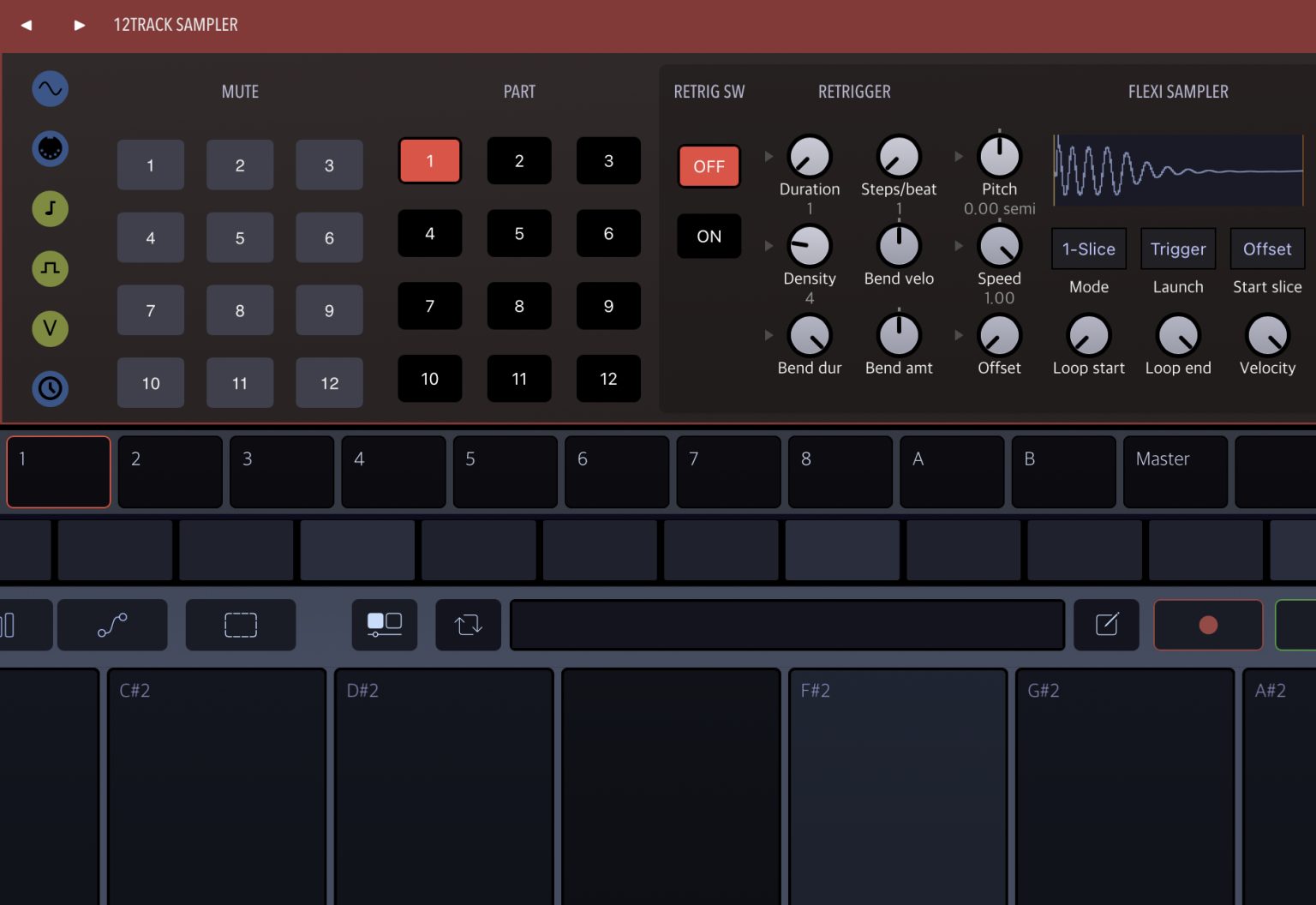This screenshot has height=905, width=1316.
Task: Click the Velocity knob
Action: 1267,335
